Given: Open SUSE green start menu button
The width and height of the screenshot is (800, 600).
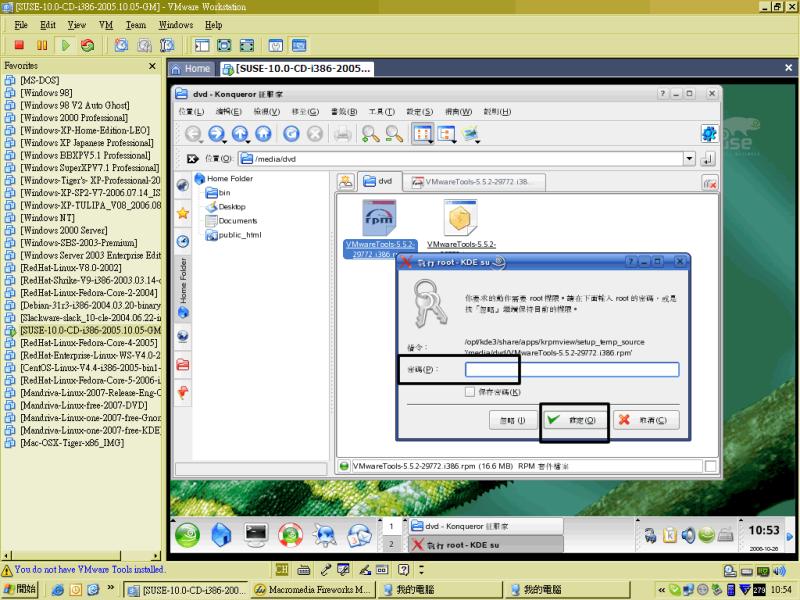Looking at the screenshot, I should click(x=187, y=535).
